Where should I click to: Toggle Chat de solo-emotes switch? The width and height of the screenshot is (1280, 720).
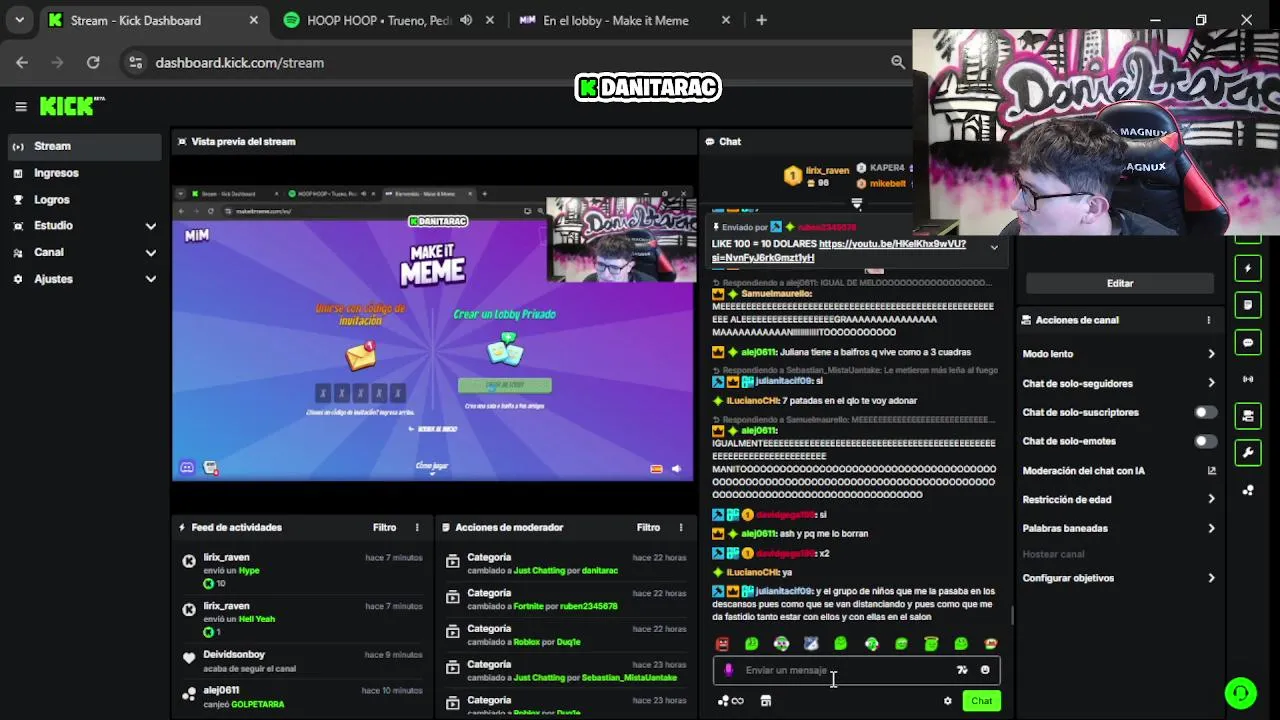1206,441
